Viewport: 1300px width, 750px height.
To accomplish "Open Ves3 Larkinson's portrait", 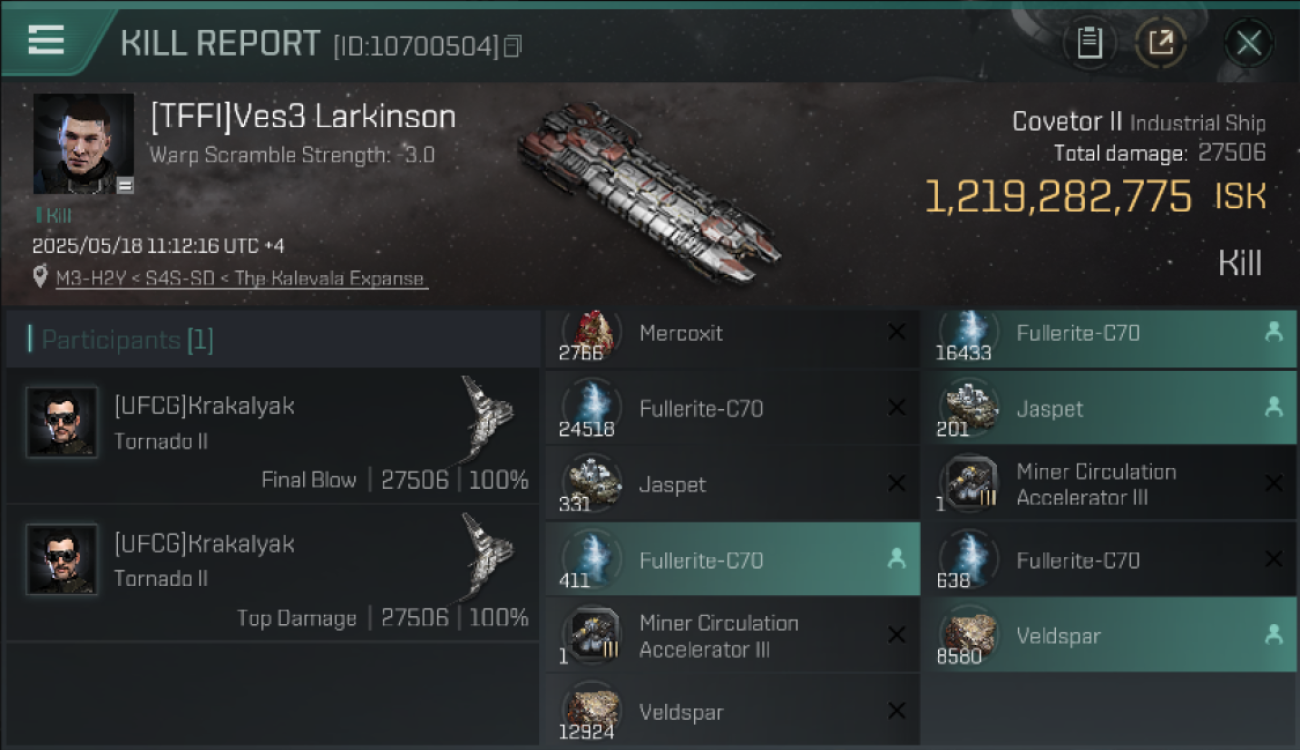I will [x=83, y=143].
